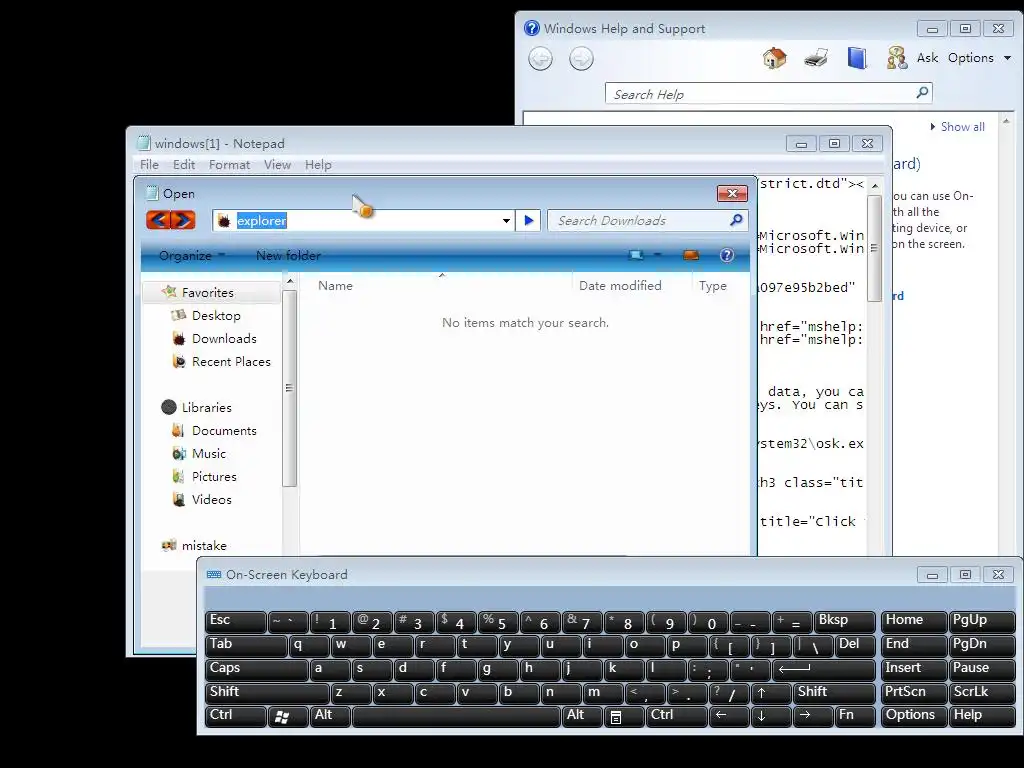Open Options dropdown in Windows Help
Screen dimensions: 1024x768
point(980,58)
